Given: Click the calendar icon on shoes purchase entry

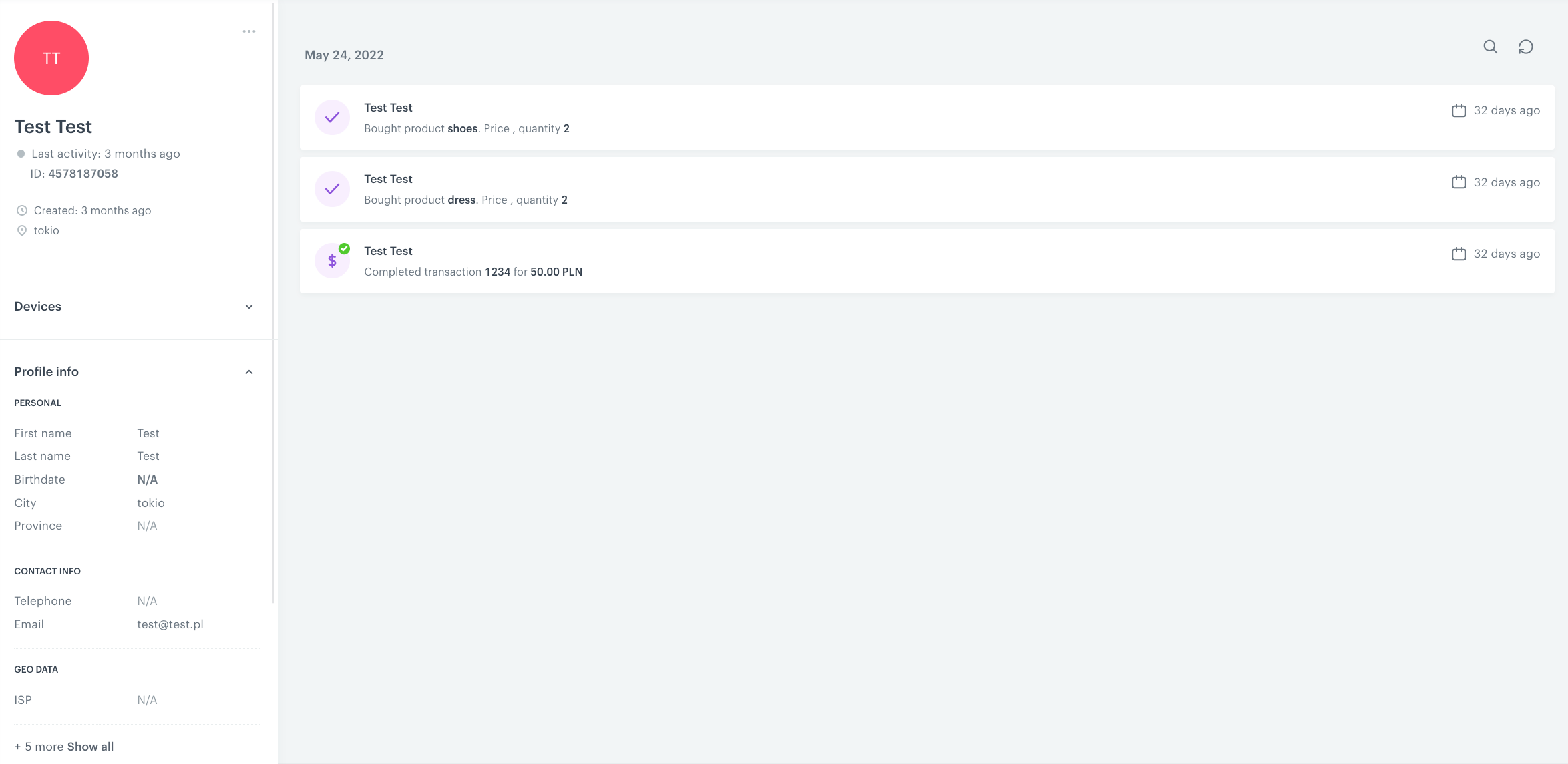Looking at the screenshot, I should pos(1458,110).
